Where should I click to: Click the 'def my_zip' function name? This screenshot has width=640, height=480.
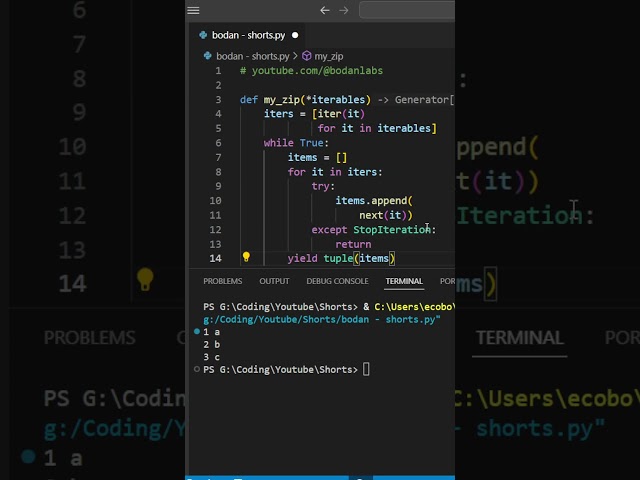[x=282, y=100]
